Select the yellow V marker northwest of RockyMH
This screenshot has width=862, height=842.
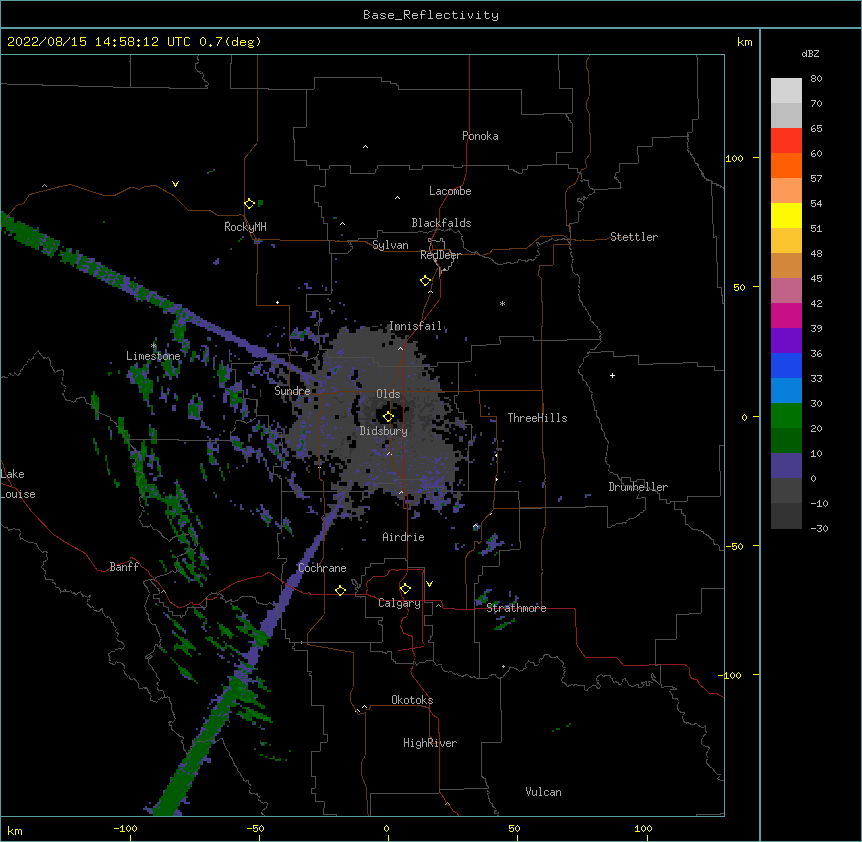pos(175,184)
